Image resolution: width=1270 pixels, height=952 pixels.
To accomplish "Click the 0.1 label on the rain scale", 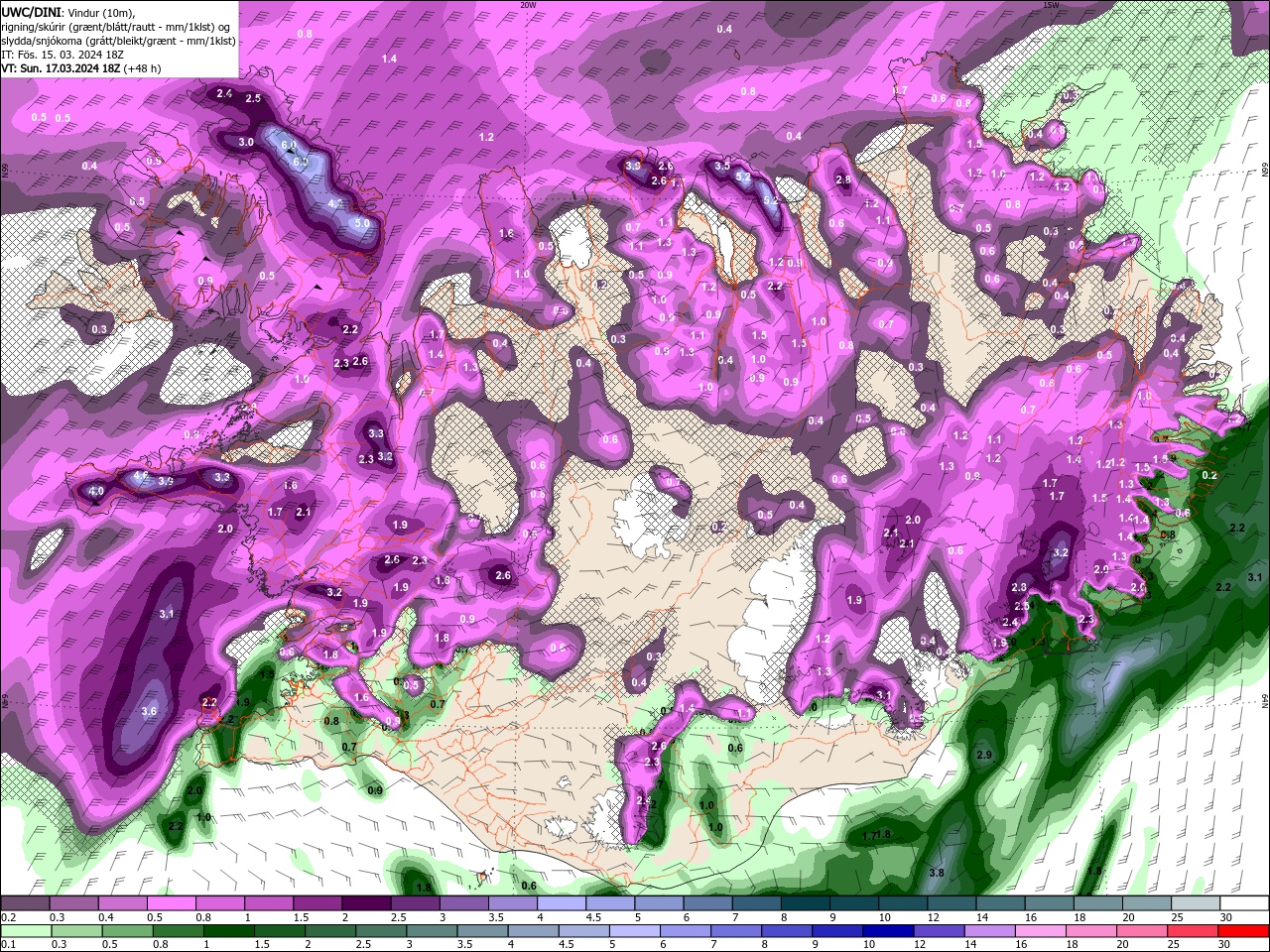I will click(9, 944).
